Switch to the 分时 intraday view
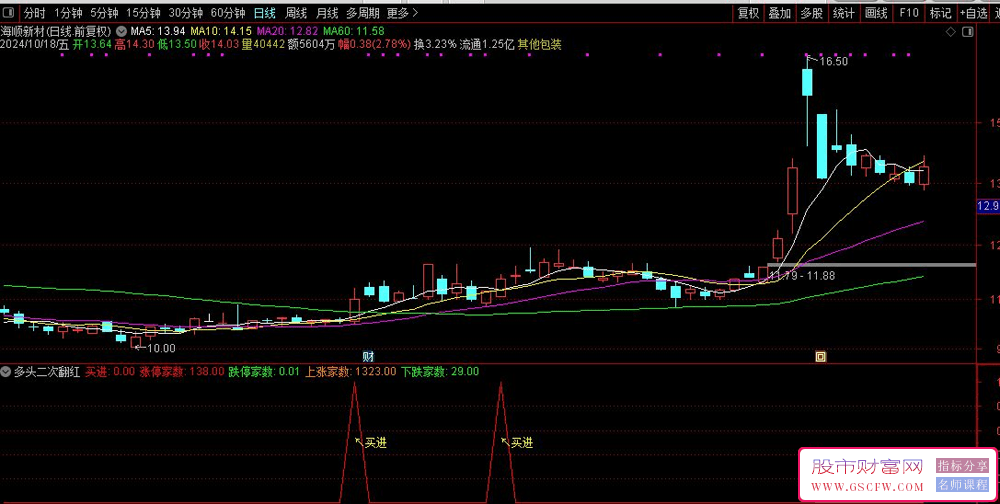The height and width of the screenshot is (504, 1000). [34, 13]
